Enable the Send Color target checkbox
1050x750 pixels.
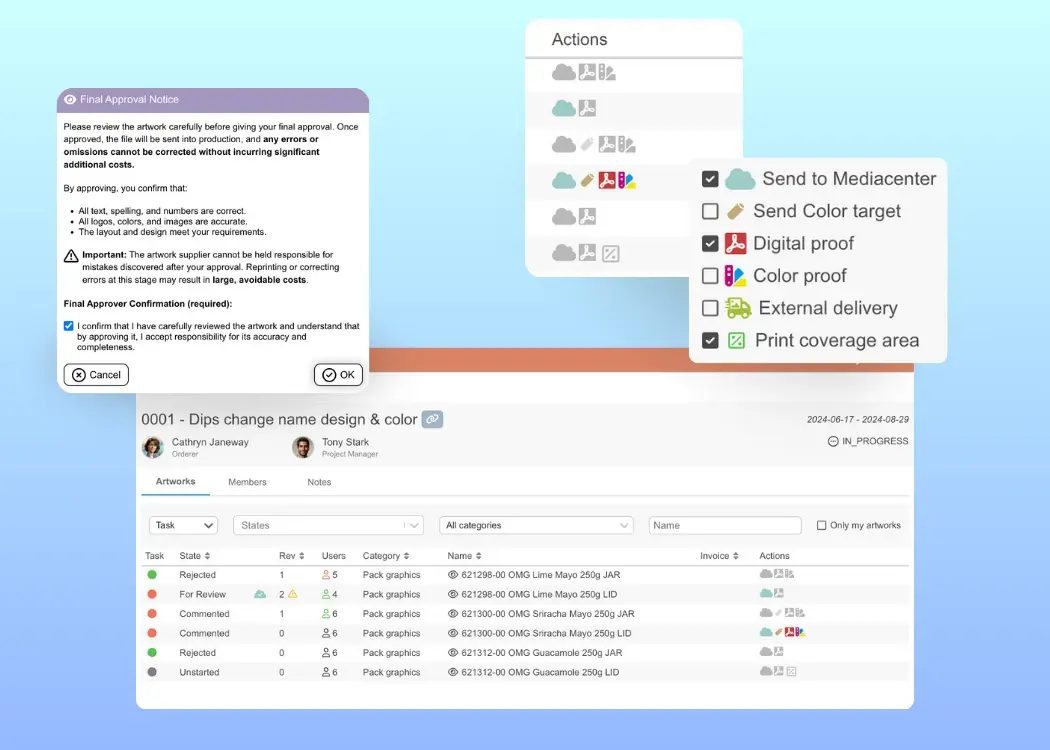(x=710, y=211)
